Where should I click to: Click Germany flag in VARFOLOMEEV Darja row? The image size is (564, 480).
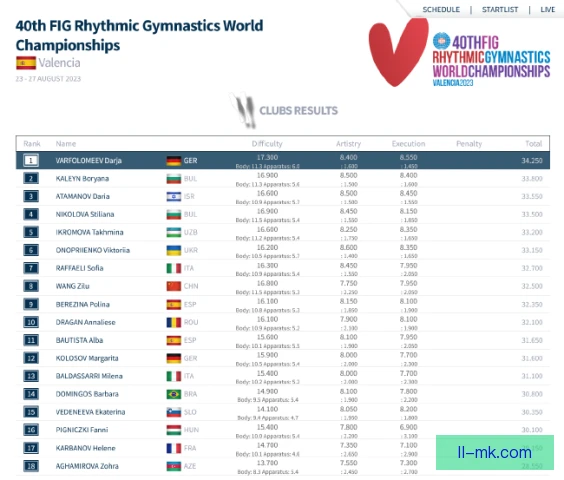point(174,160)
